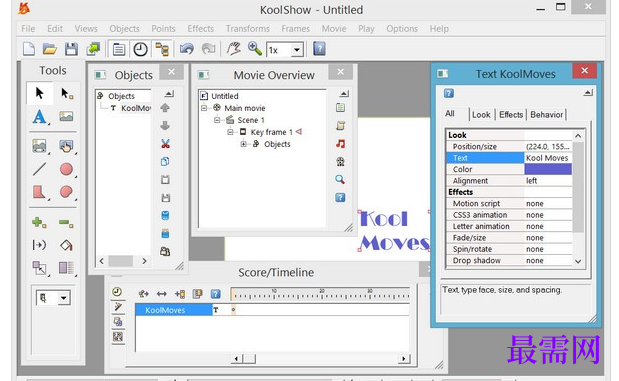The height and width of the screenshot is (381, 619).
Task: Click the film reel icon in Movie Overview
Action: click(340, 161)
